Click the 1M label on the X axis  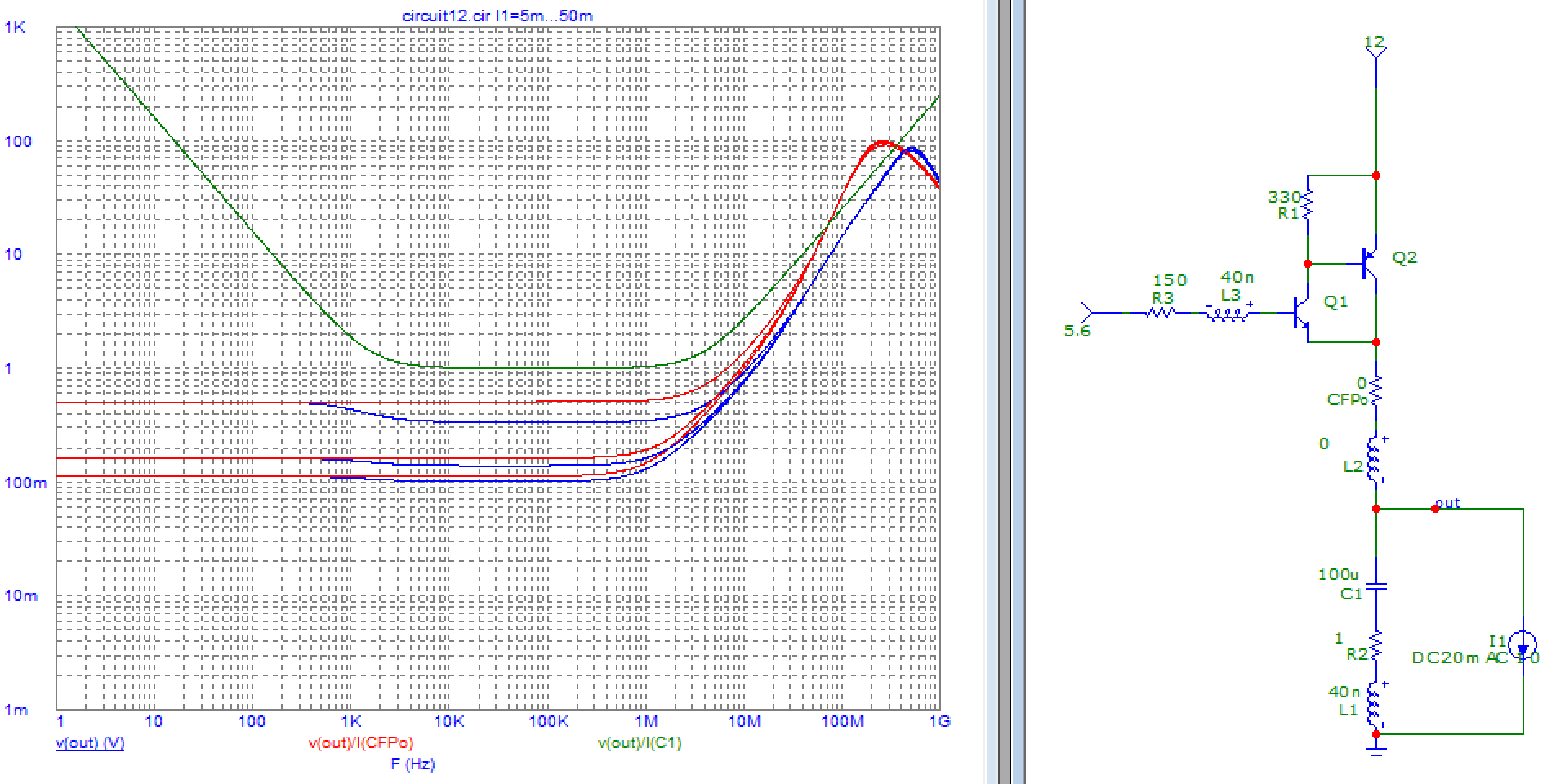pyautogui.click(x=646, y=721)
